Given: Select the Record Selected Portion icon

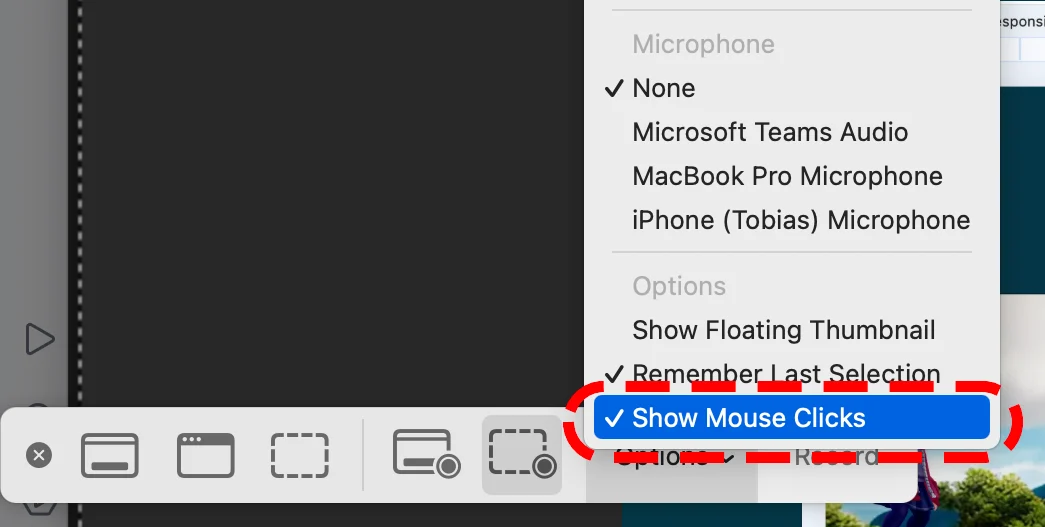Looking at the screenshot, I should pos(522,454).
